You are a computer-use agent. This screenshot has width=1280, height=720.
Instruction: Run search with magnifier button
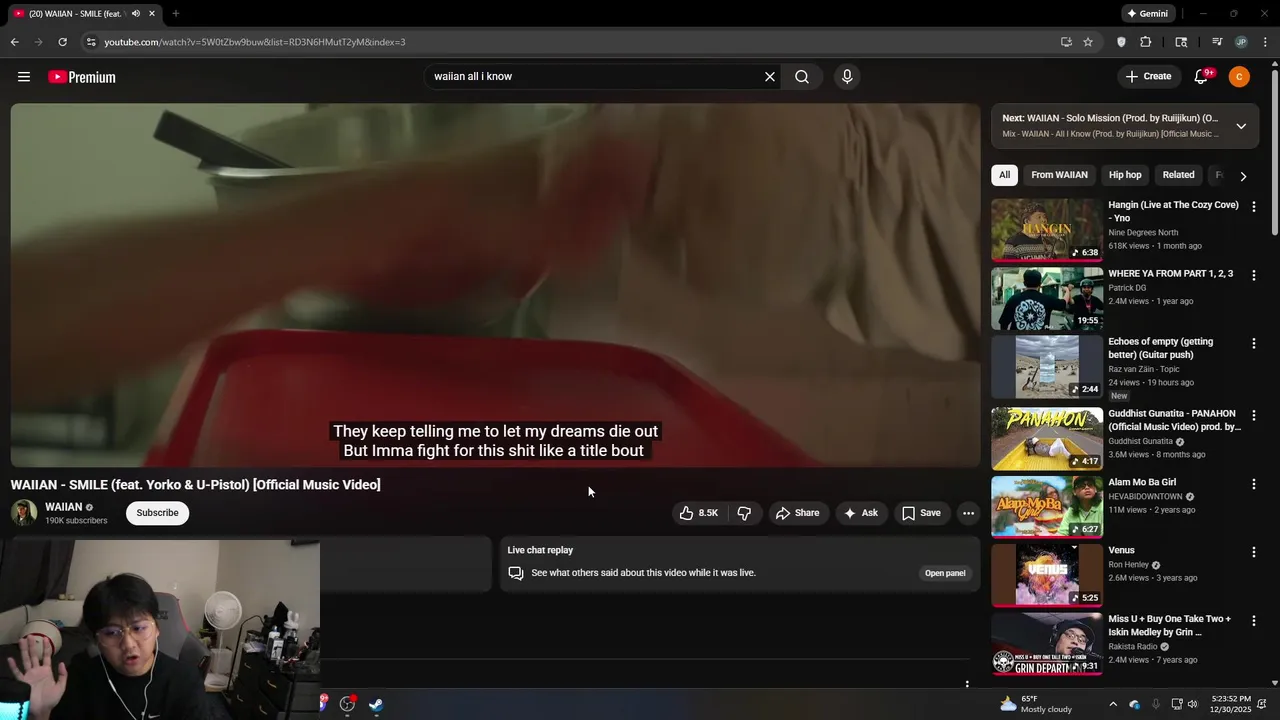[802, 77]
